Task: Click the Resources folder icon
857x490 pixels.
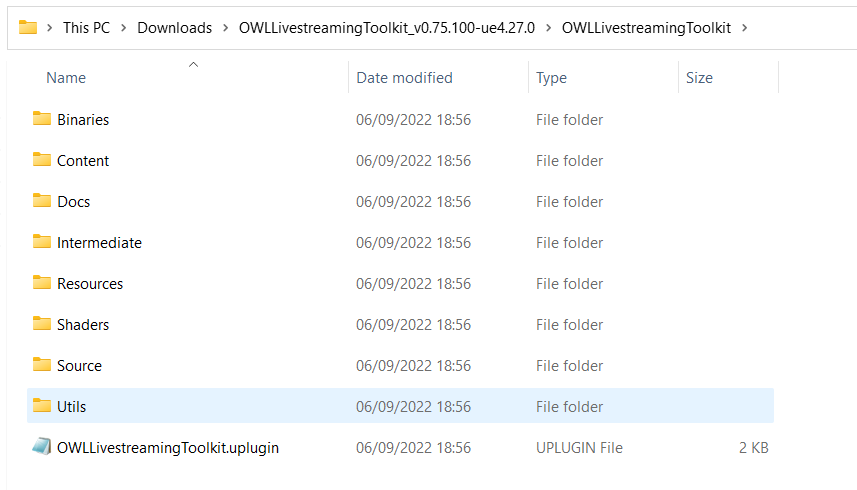Action: click(x=42, y=282)
